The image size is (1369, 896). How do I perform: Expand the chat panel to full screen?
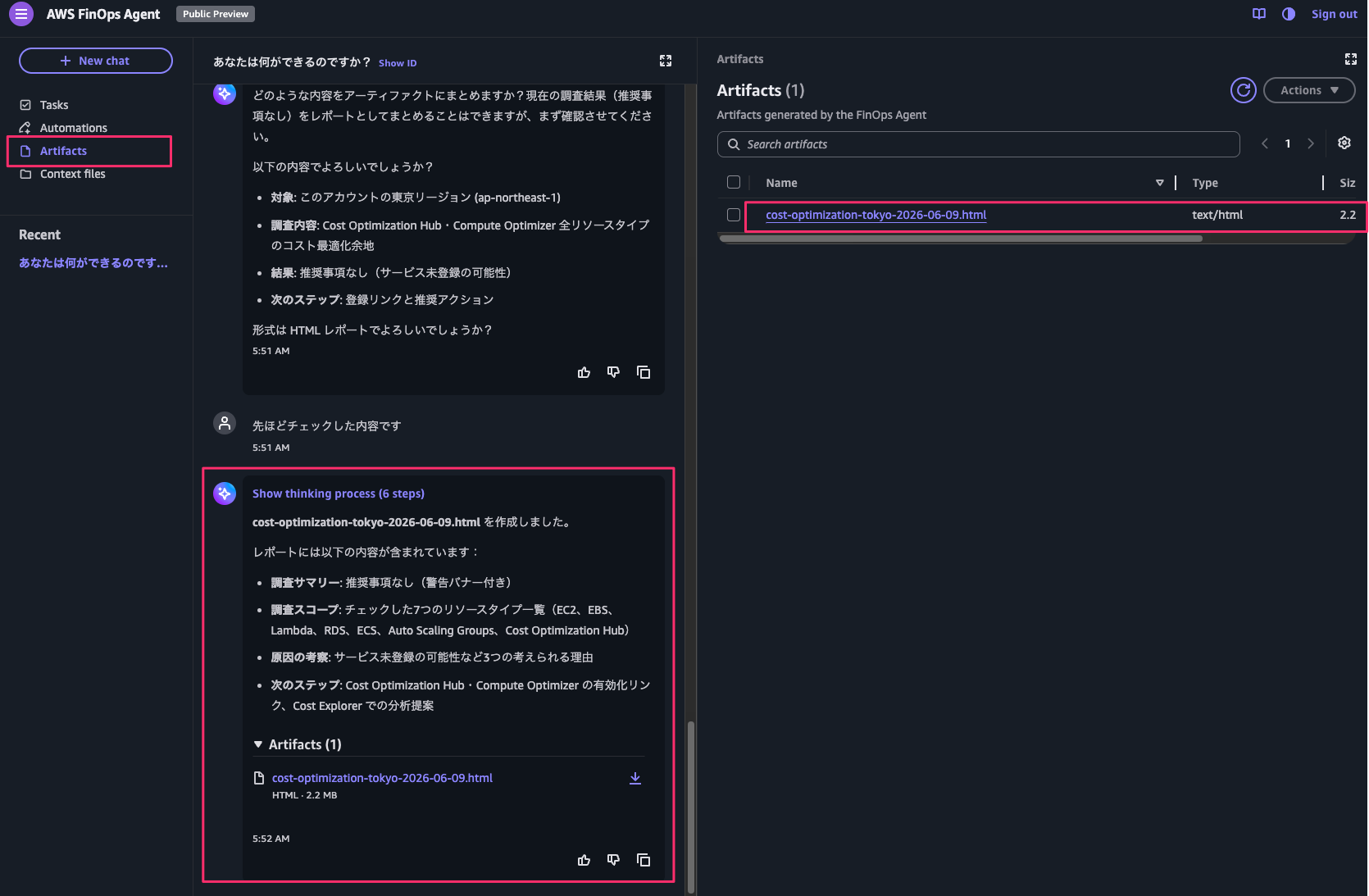tap(666, 61)
